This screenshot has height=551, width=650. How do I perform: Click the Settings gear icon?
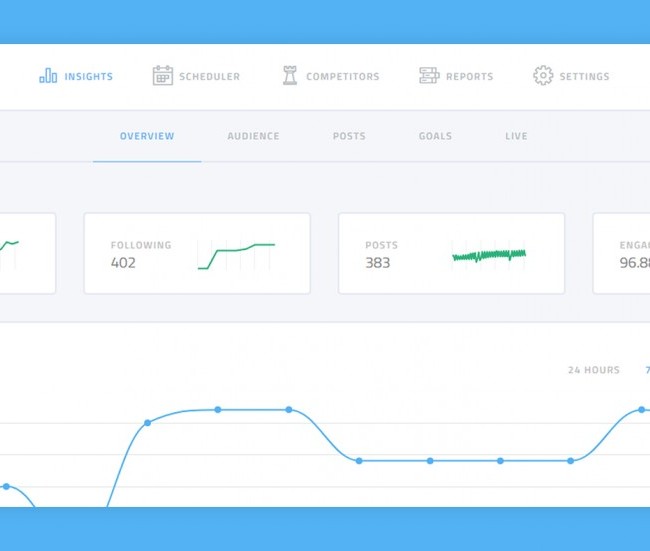coord(543,75)
